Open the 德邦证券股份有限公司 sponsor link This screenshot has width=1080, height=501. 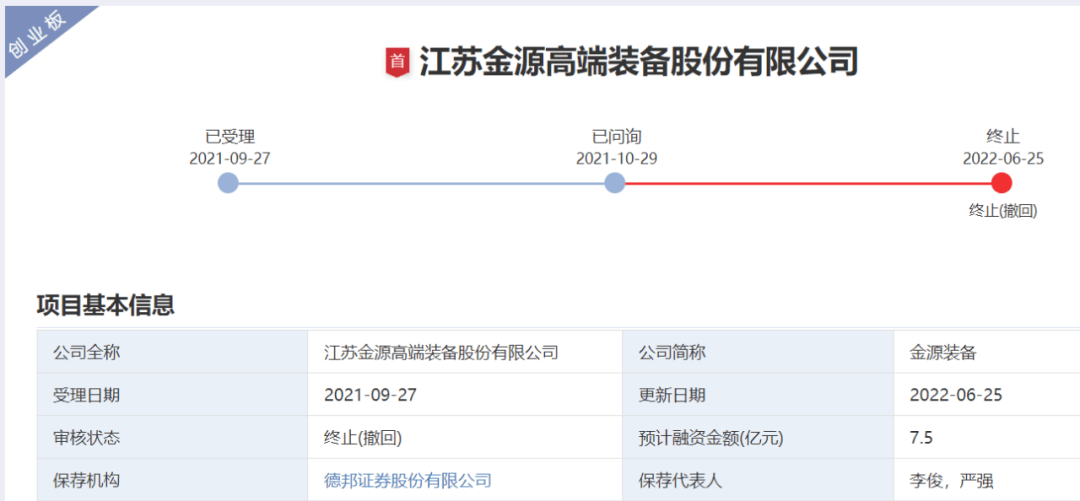[x=408, y=480]
